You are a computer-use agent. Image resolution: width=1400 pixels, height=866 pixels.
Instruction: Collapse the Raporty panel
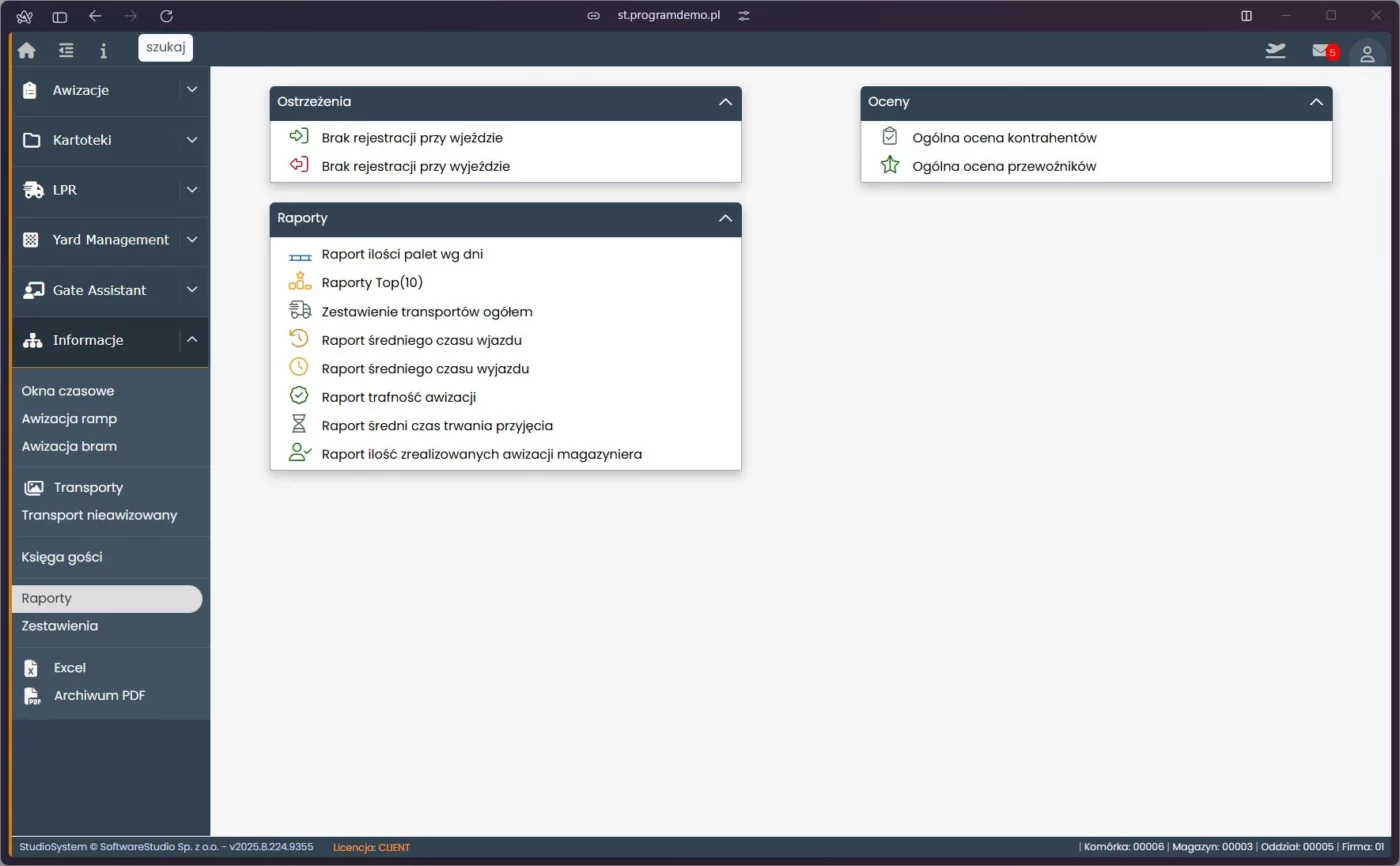pyautogui.click(x=727, y=219)
